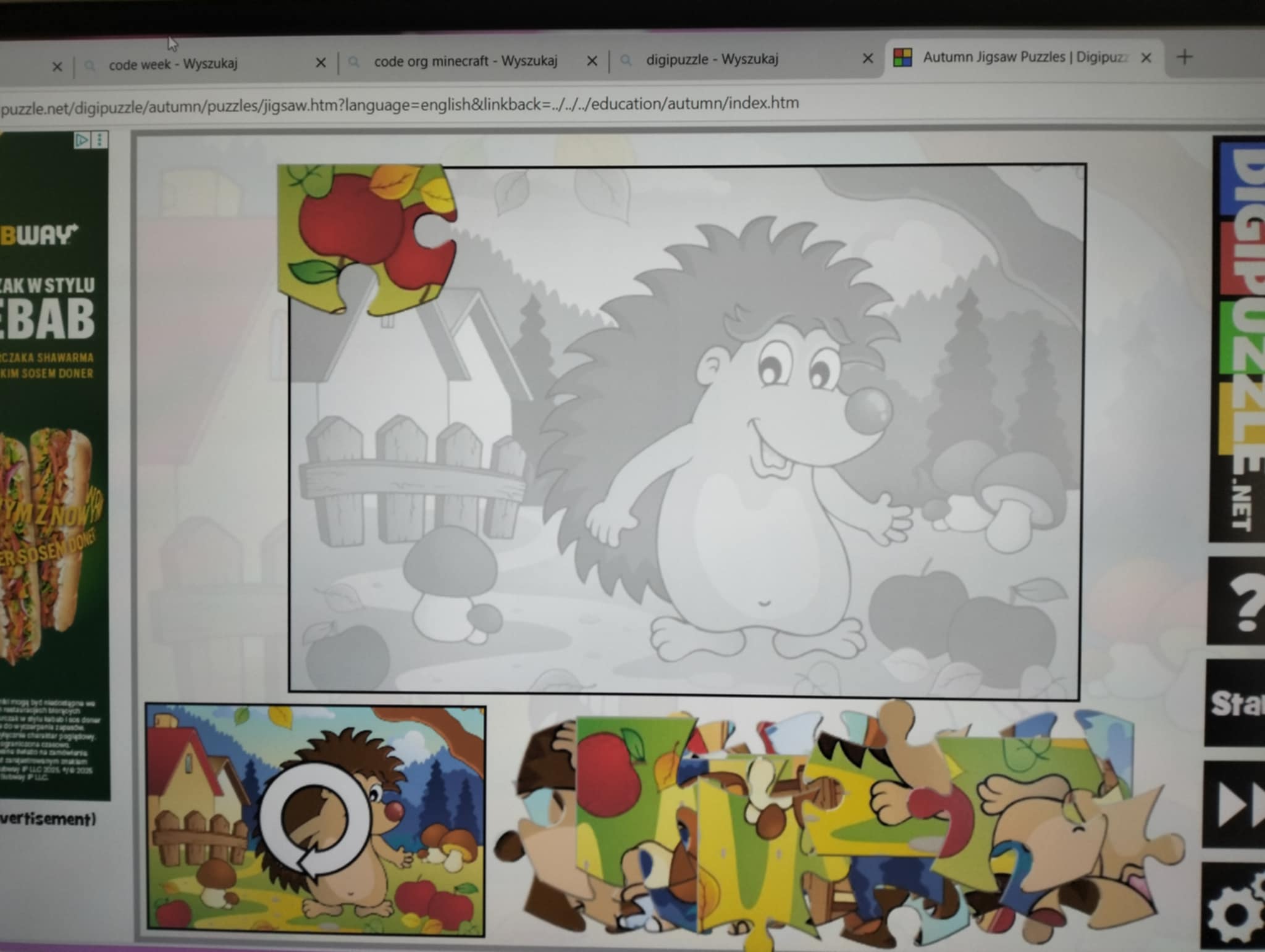Switch to code org minecraft tab

pyautogui.click(x=465, y=61)
